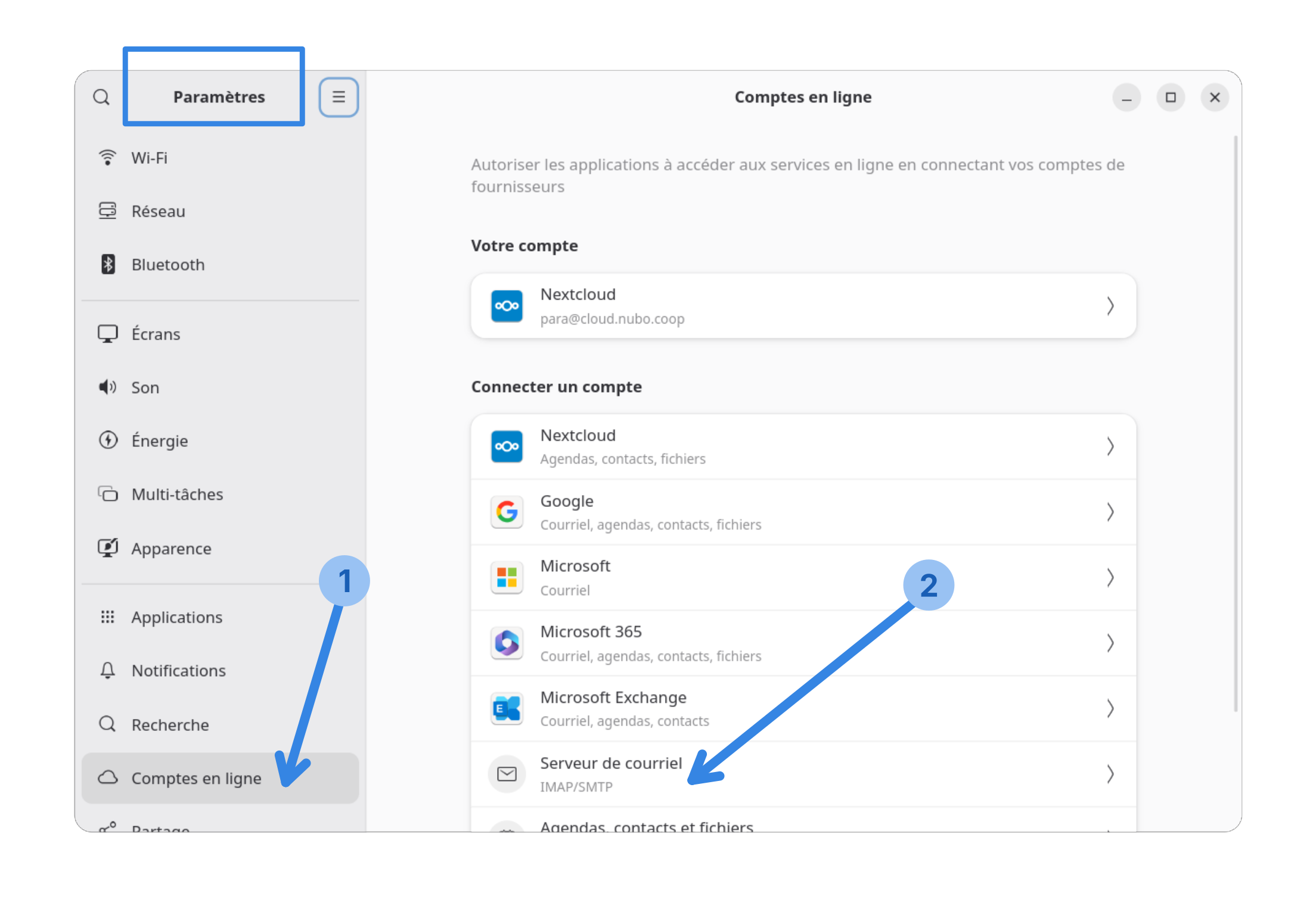Click the Écrans monitor icon
Image resolution: width=1316 pixels, height=912 pixels.
pos(108,334)
